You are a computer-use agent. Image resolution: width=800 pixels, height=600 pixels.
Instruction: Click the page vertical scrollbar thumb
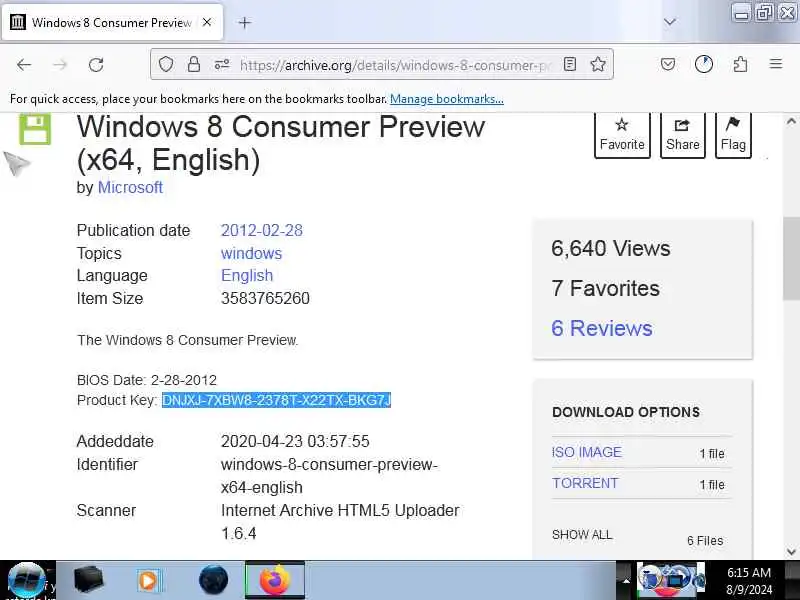[791, 258]
